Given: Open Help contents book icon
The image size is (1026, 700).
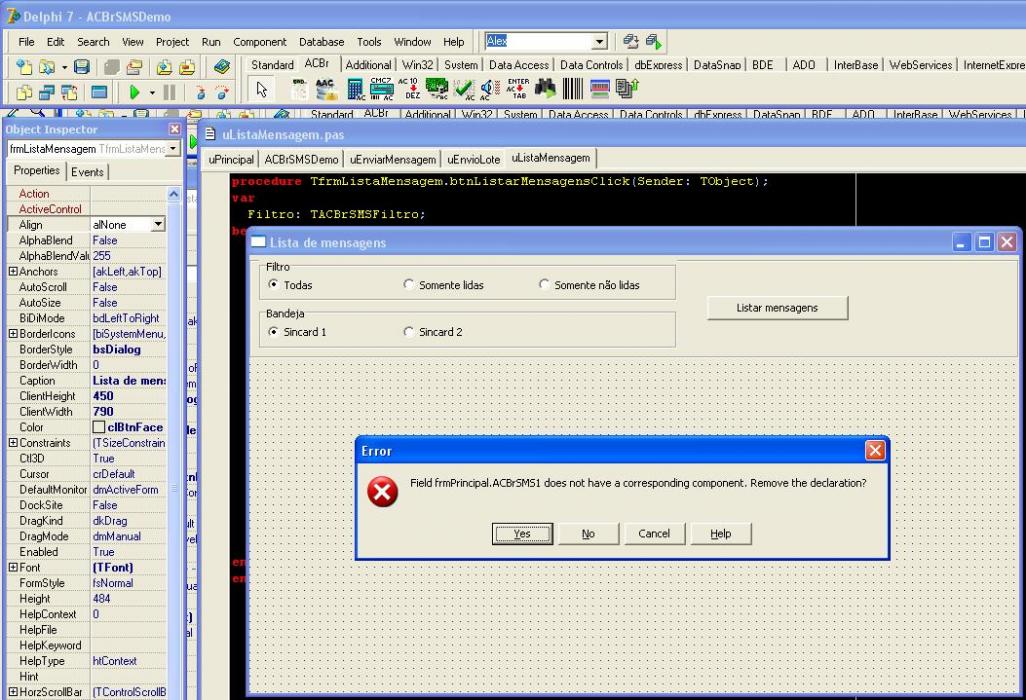Looking at the screenshot, I should [x=222, y=66].
